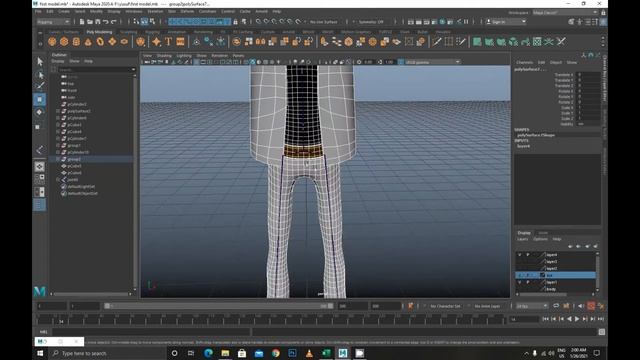Click the Save scene icon in status line
Viewport: 640px width, 360px height.
coord(98,22)
